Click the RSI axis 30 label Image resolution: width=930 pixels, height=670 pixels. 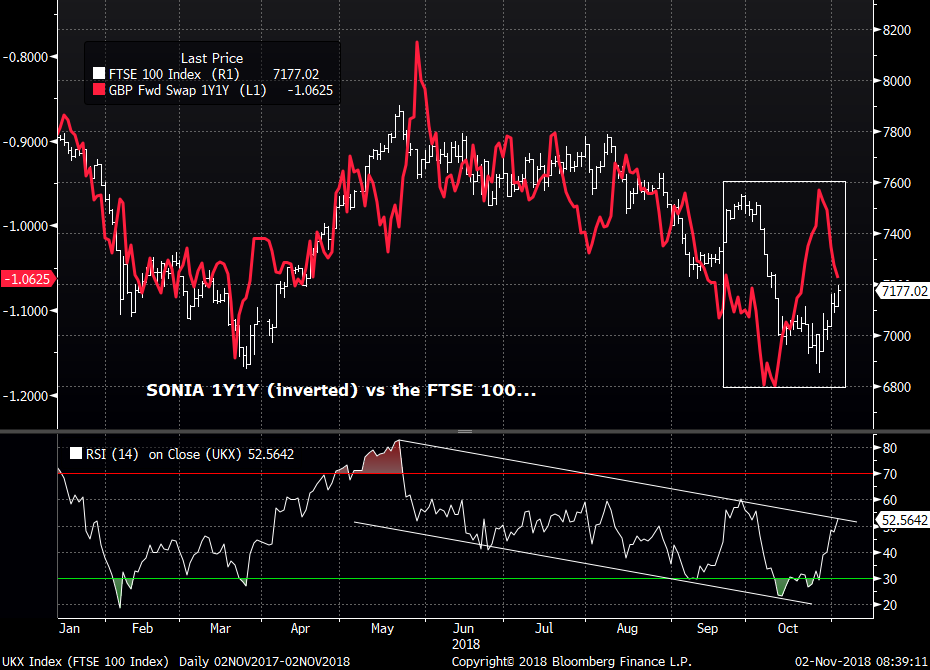pos(890,579)
